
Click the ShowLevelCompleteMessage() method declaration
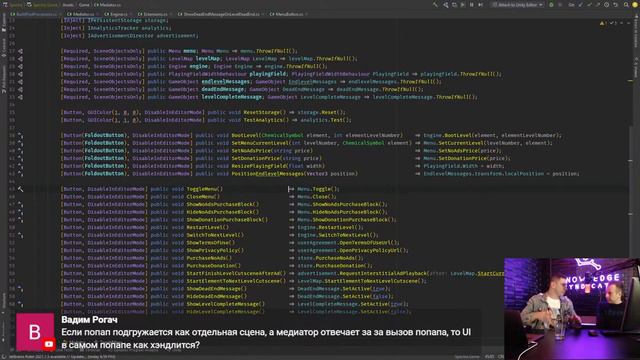tap(225, 304)
